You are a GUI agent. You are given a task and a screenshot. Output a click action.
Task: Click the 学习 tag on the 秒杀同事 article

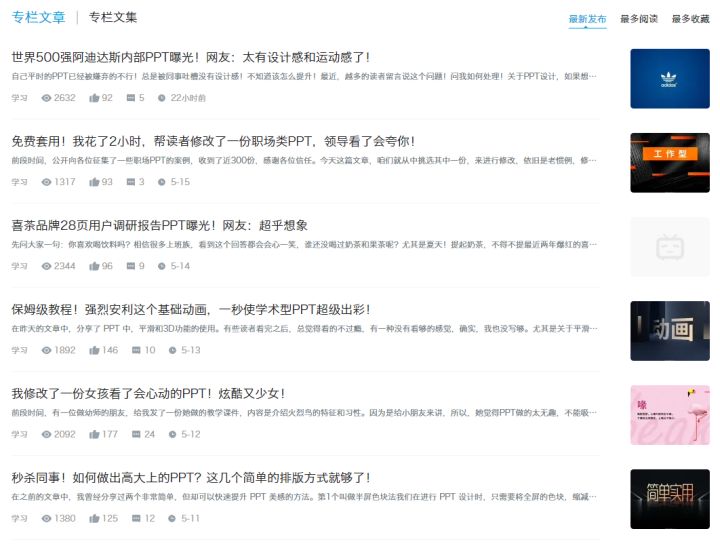[19, 518]
